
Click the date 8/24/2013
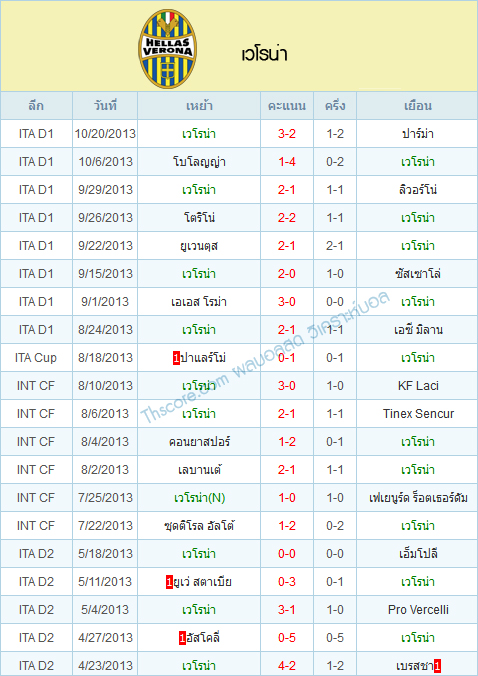[x=105, y=330]
